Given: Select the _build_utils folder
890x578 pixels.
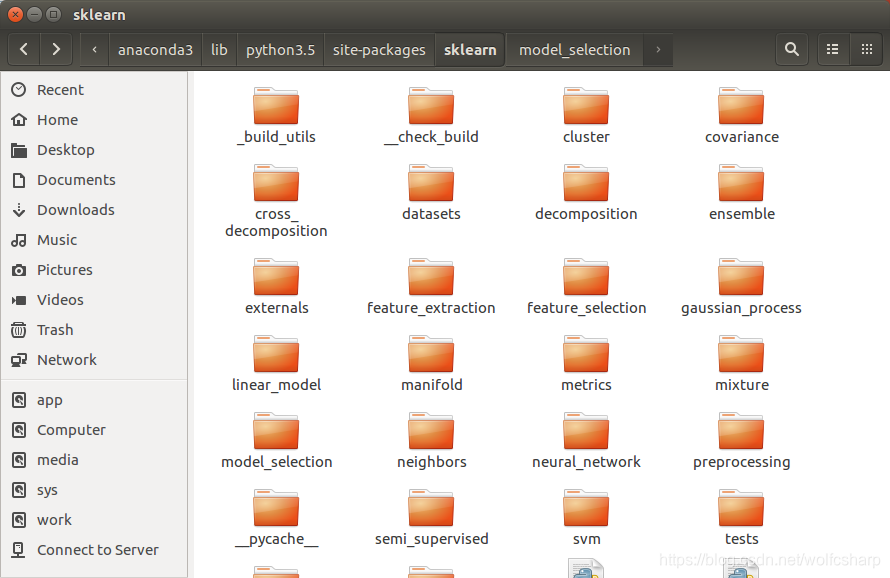Looking at the screenshot, I should click(276, 116).
